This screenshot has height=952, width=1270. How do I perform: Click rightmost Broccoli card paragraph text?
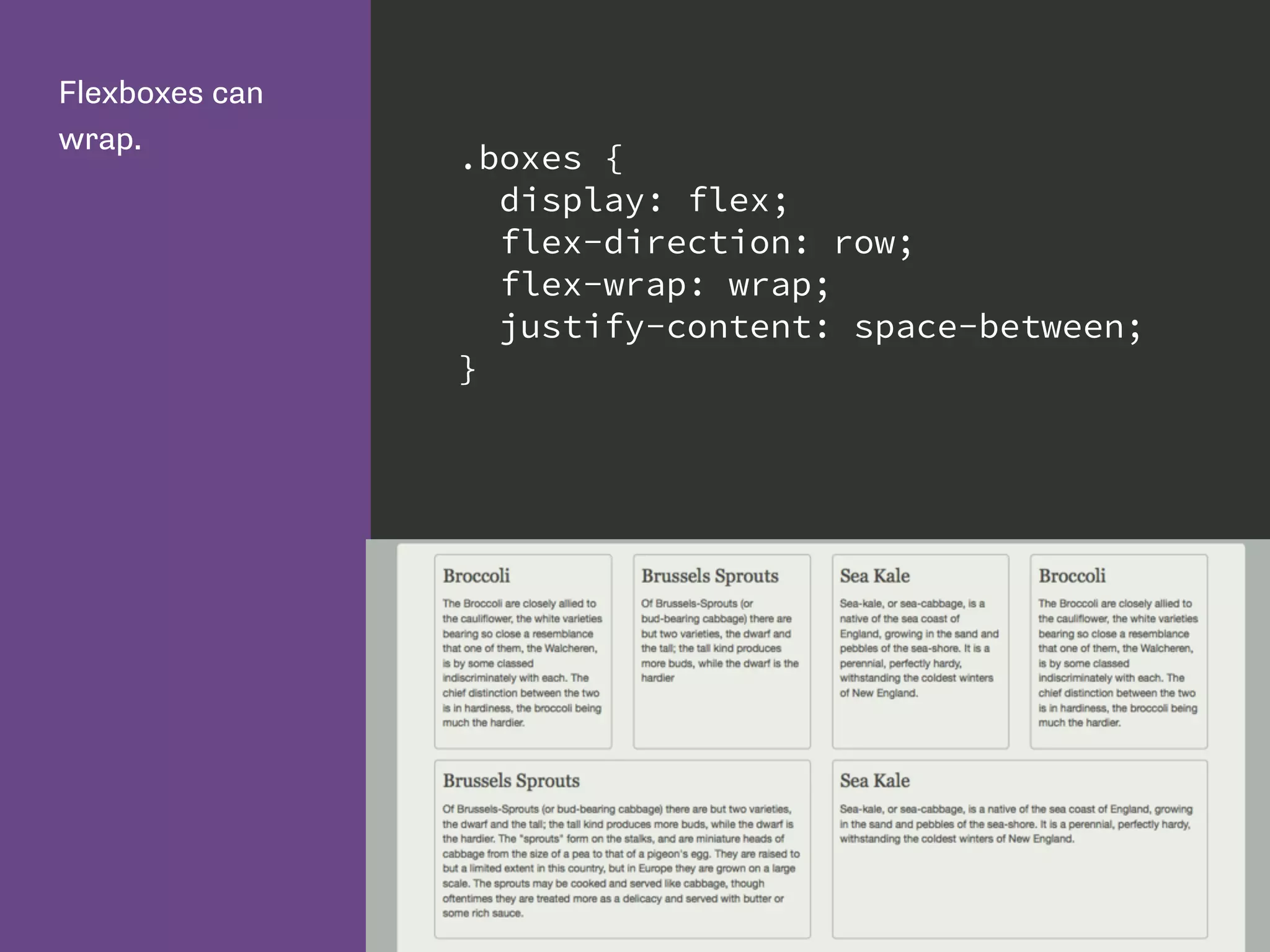point(1117,663)
